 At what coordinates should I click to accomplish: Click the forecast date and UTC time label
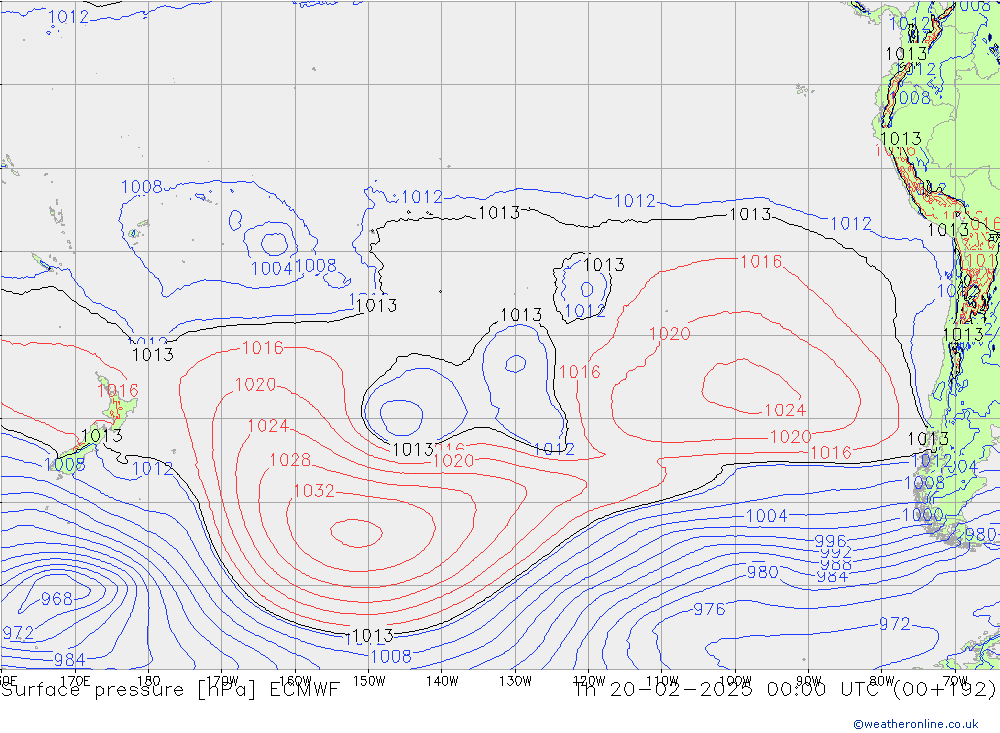784,690
